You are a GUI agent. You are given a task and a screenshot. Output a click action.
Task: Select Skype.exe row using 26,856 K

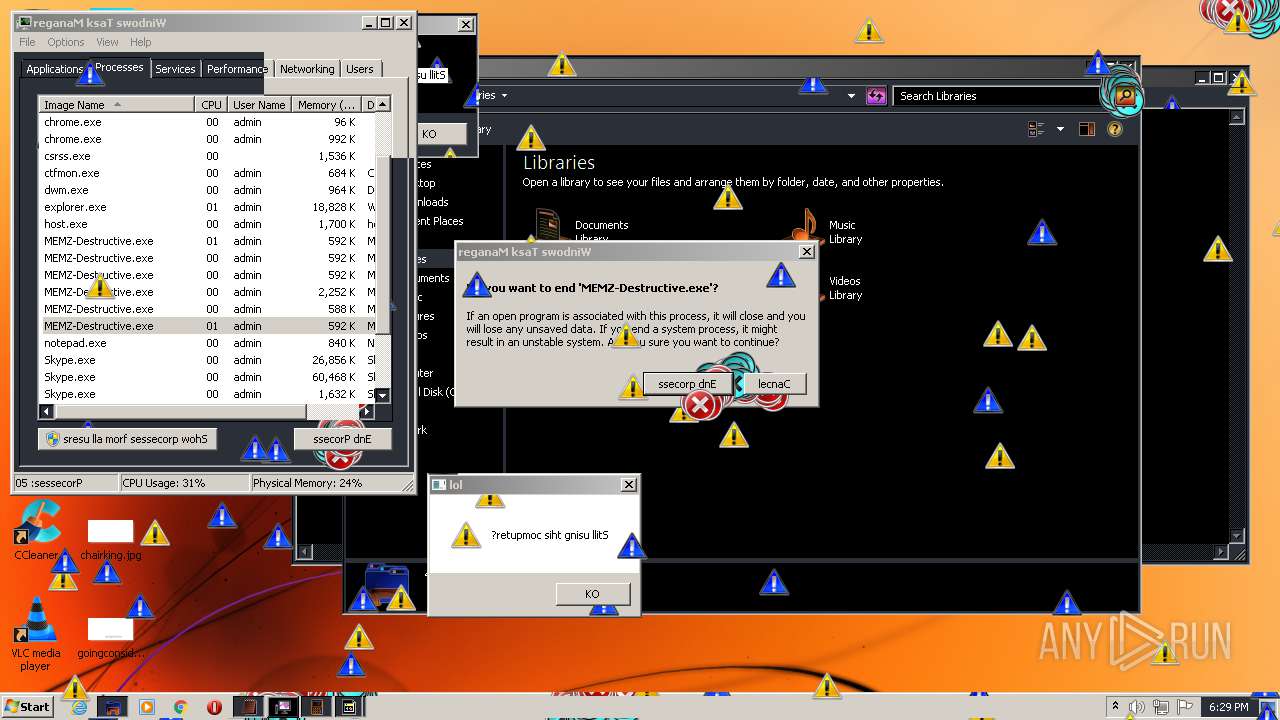(207, 360)
